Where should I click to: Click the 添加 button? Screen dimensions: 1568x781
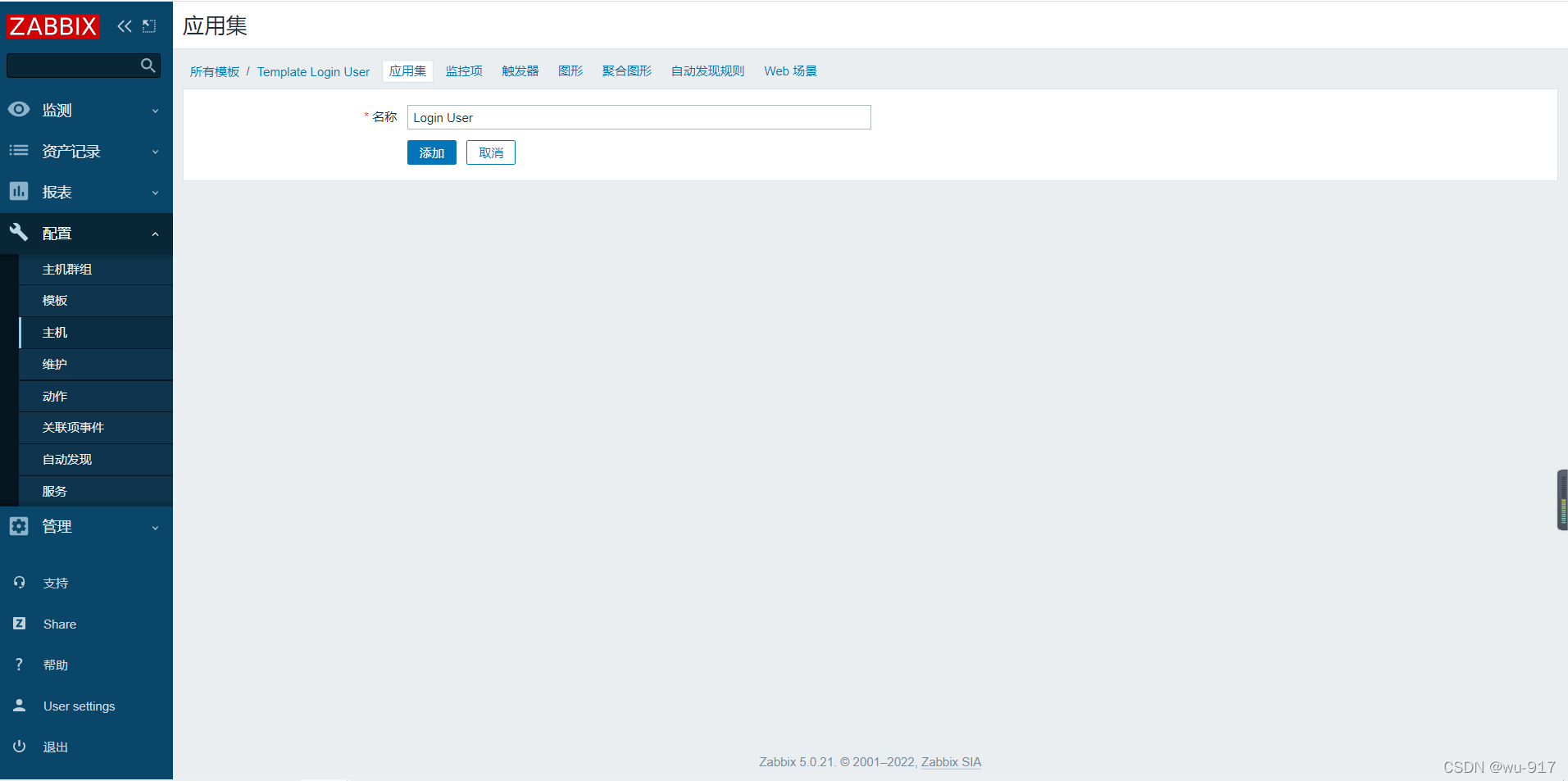click(432, 152)
